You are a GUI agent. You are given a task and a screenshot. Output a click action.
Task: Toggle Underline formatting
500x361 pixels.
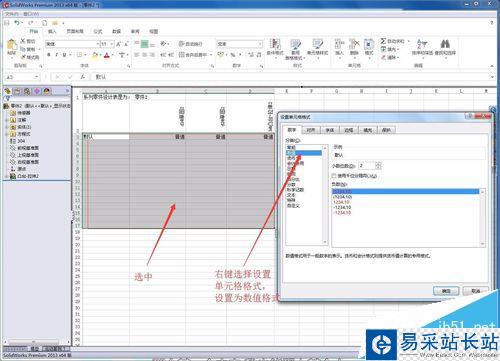point(64,55)
